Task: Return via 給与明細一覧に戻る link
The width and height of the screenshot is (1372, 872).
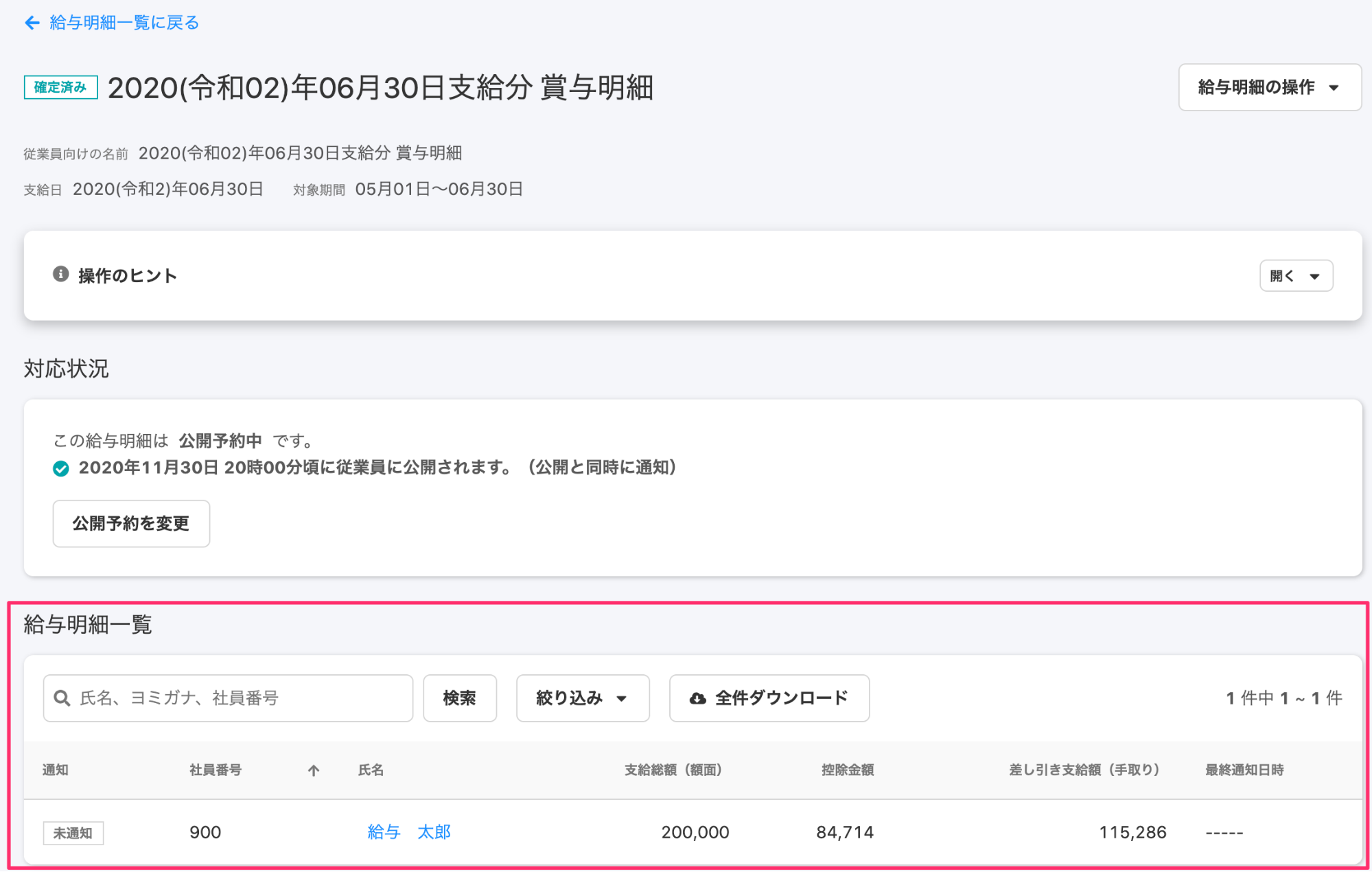Action: click(124, 23)
